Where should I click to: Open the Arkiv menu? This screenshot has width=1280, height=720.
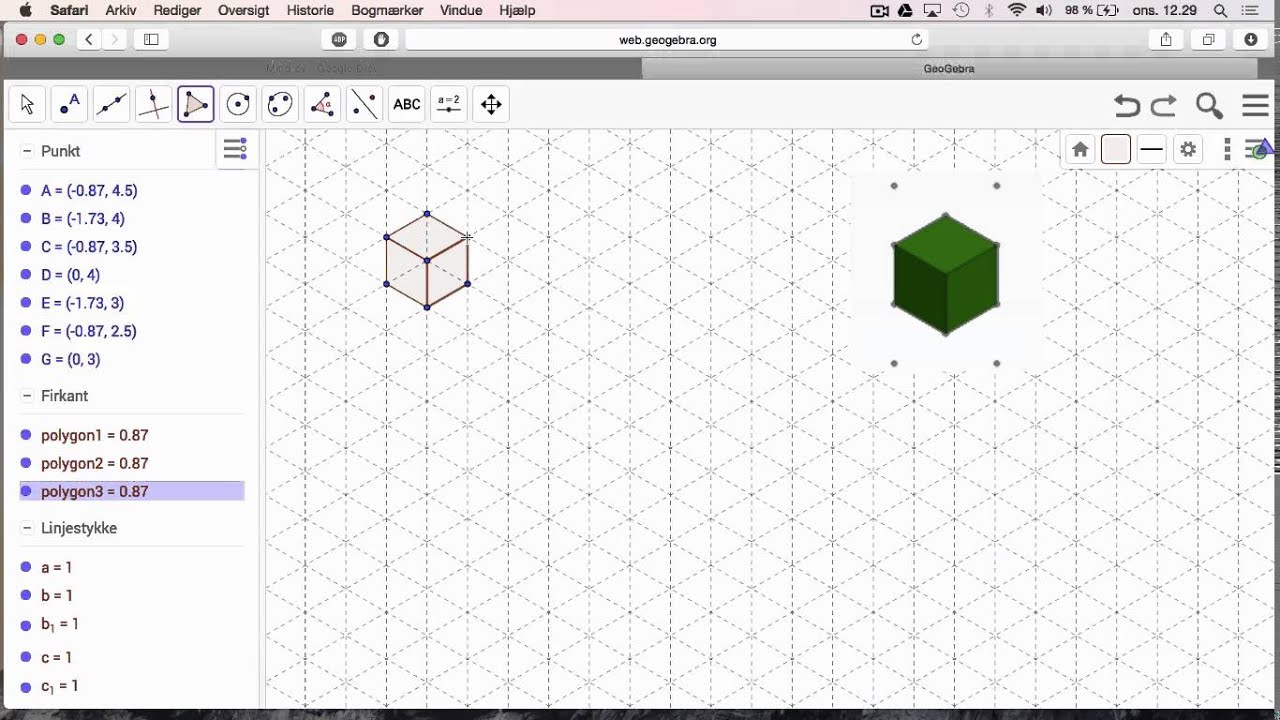pos(120,10)
